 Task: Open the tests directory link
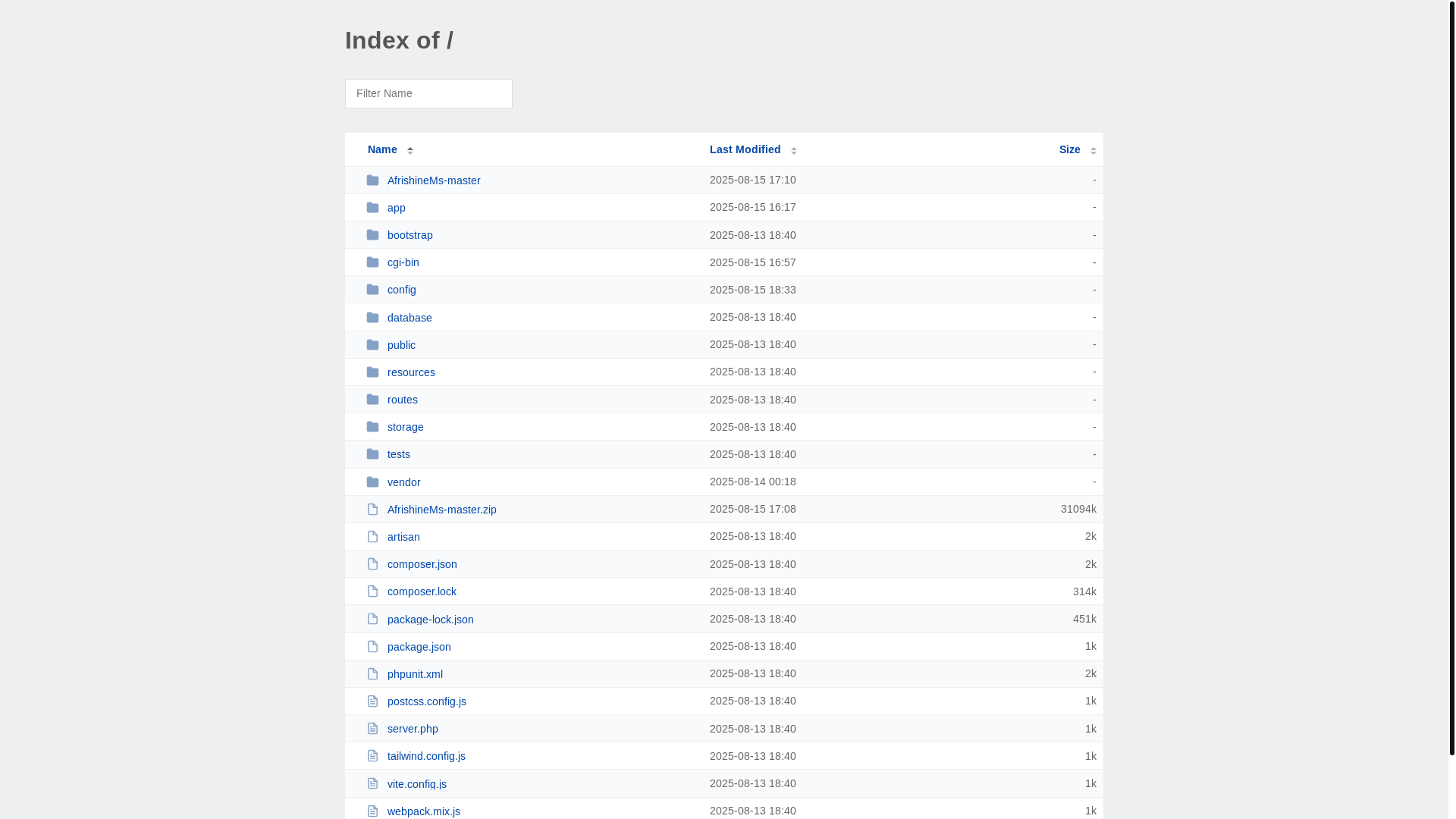[399, 454]
